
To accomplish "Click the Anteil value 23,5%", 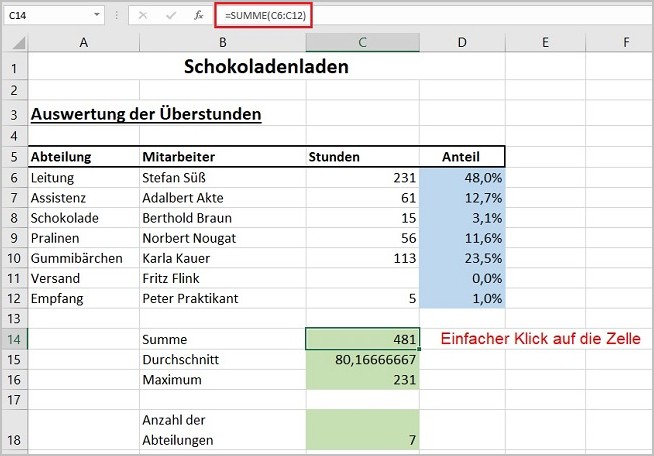I will click(x=462, y=258).
